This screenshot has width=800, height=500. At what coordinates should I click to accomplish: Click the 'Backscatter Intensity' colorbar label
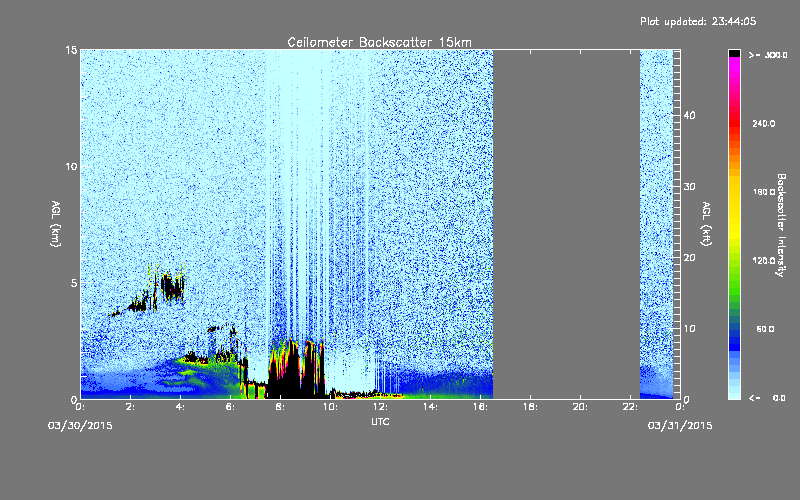(x=781, y=225)
